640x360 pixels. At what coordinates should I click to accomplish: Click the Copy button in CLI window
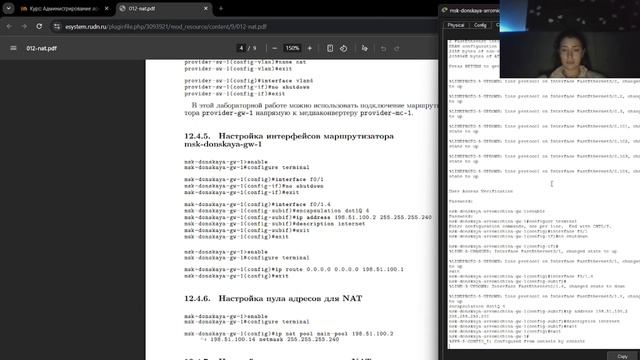coord(622,356)
